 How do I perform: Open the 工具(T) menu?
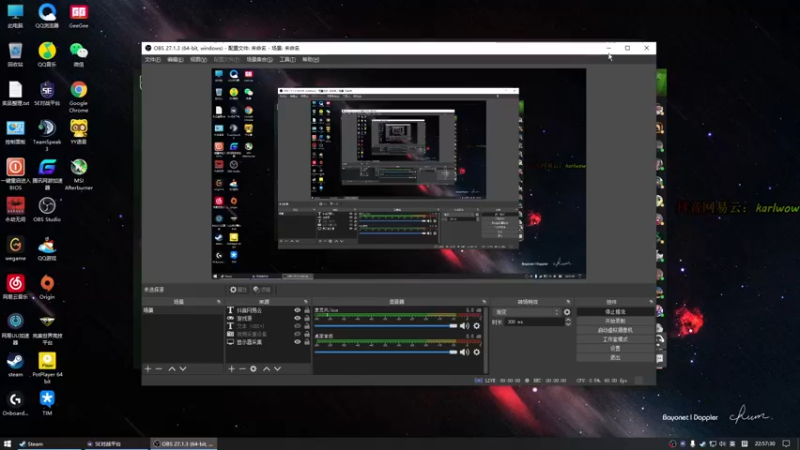tap(287, 60)
